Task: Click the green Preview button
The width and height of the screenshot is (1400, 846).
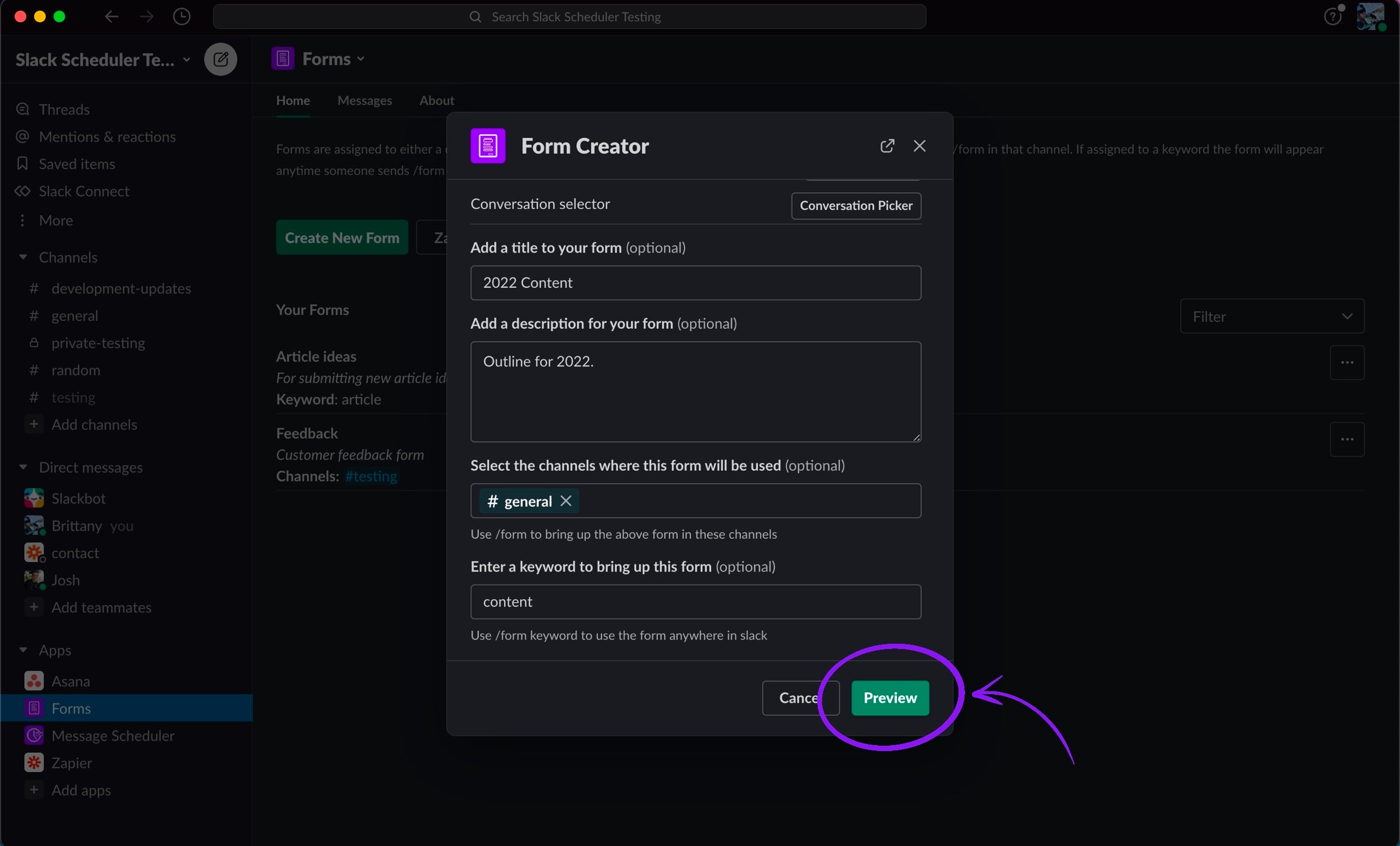Action: click(889, 698)
